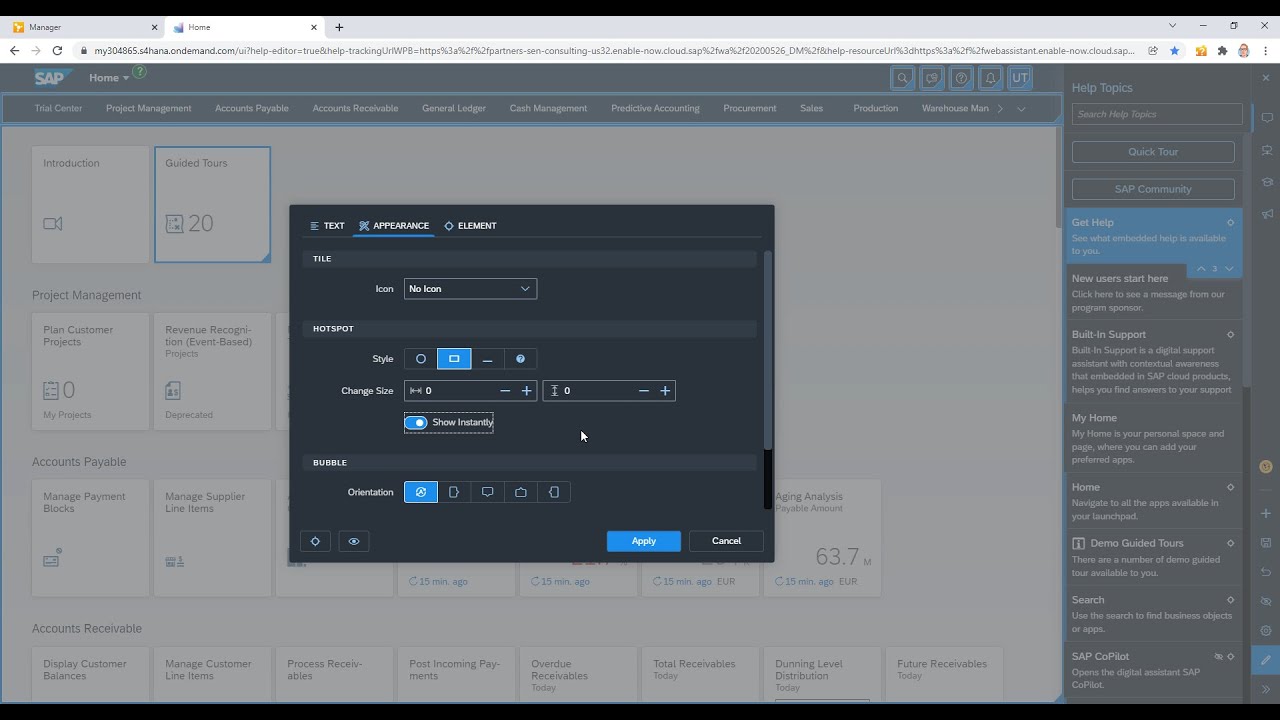Choose fourth bubble orientation option

(520, 492)
